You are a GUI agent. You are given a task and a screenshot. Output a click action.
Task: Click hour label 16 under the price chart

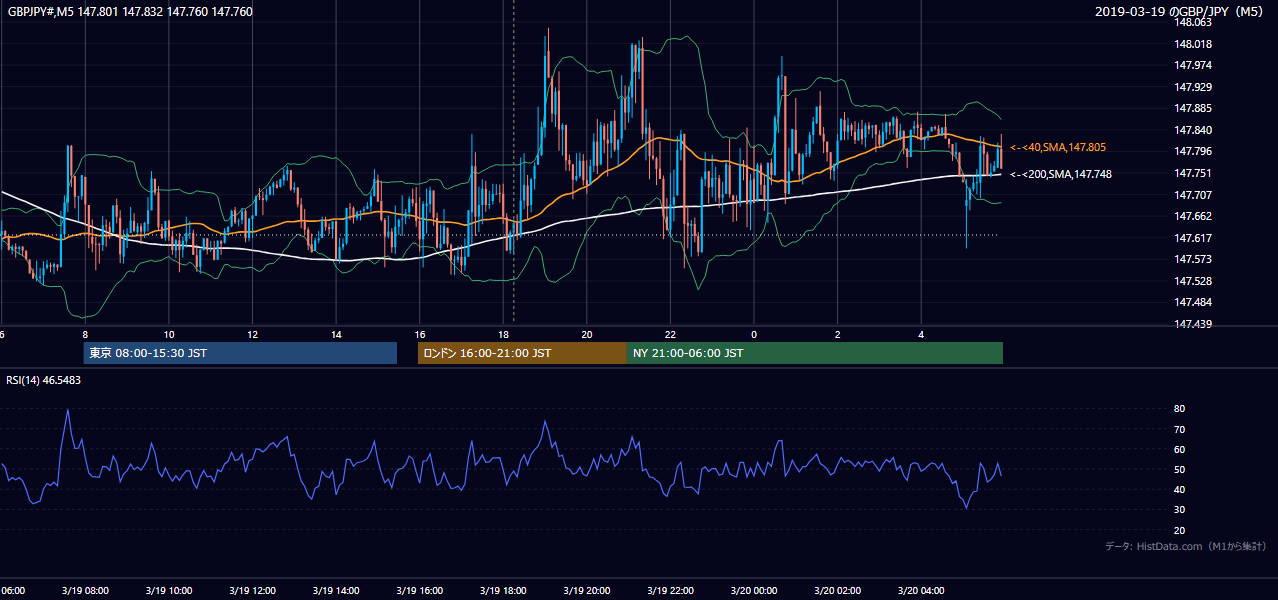click(x=420, y=335)
